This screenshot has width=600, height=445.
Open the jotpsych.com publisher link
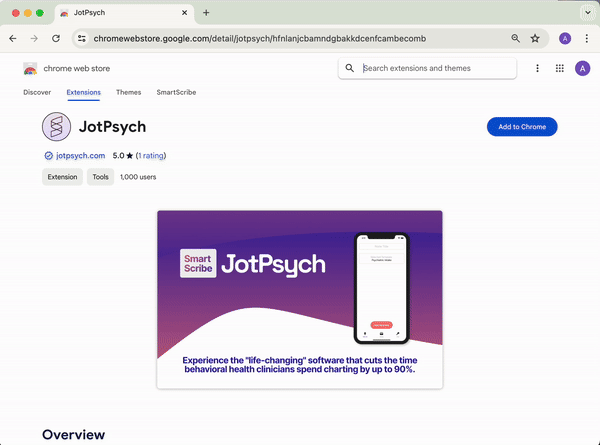[x=80, y=156]
